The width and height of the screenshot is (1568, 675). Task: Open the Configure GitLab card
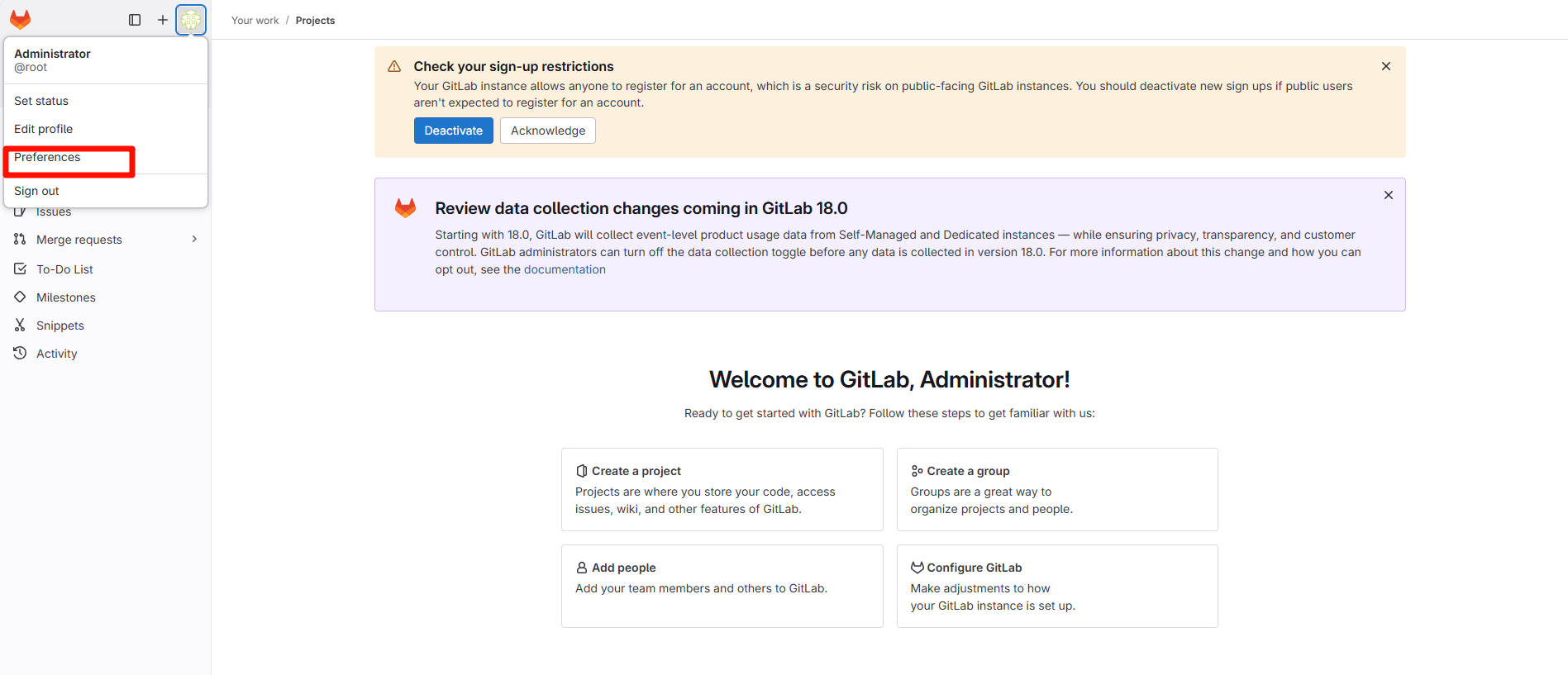click(x=1057, y=586)
